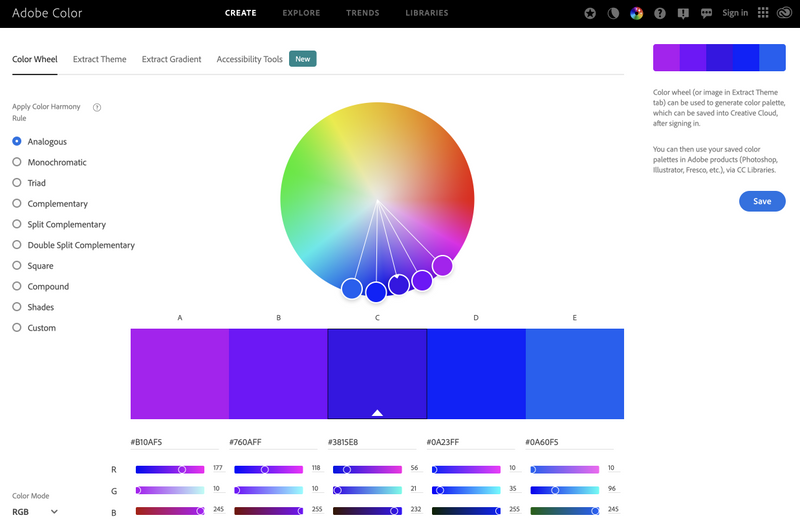Click the Sign in link

pyautogui.click(x=735, y=13)
